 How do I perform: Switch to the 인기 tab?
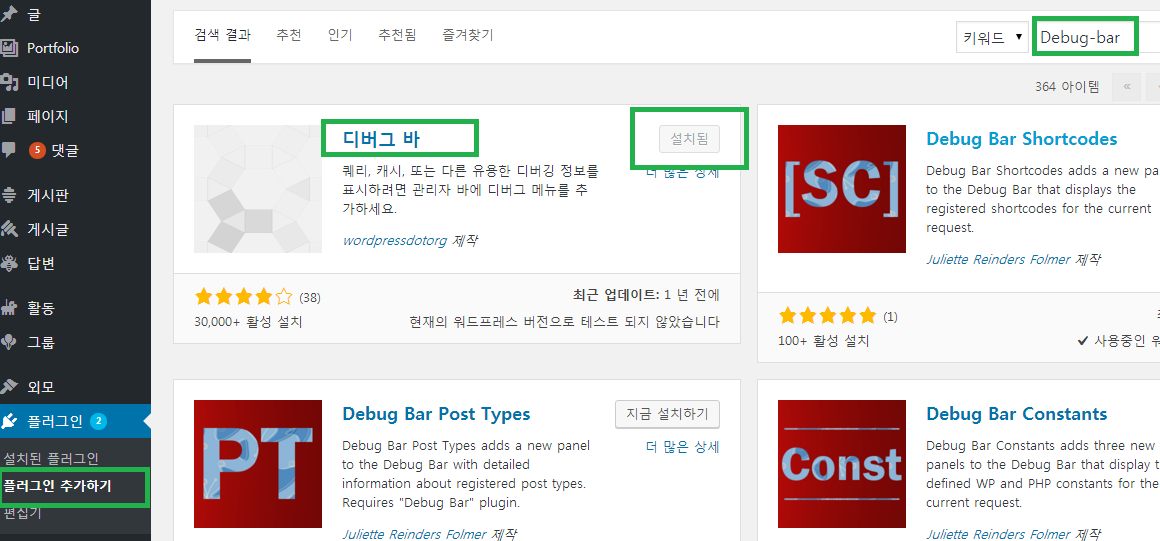340,35
